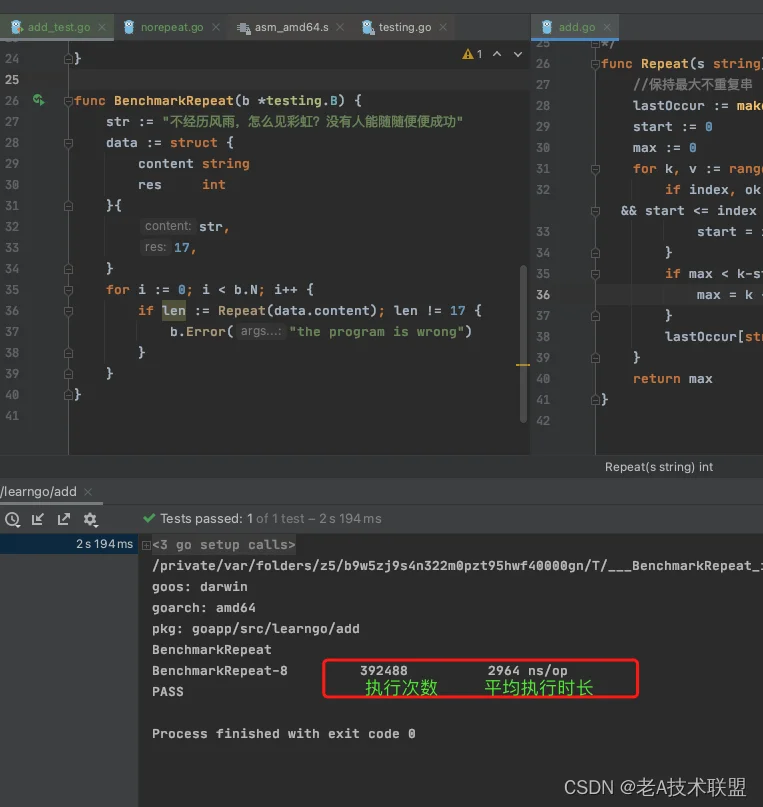Click the run benchmark gutter icon at line 26
The image size is (763, 807).
39,100
